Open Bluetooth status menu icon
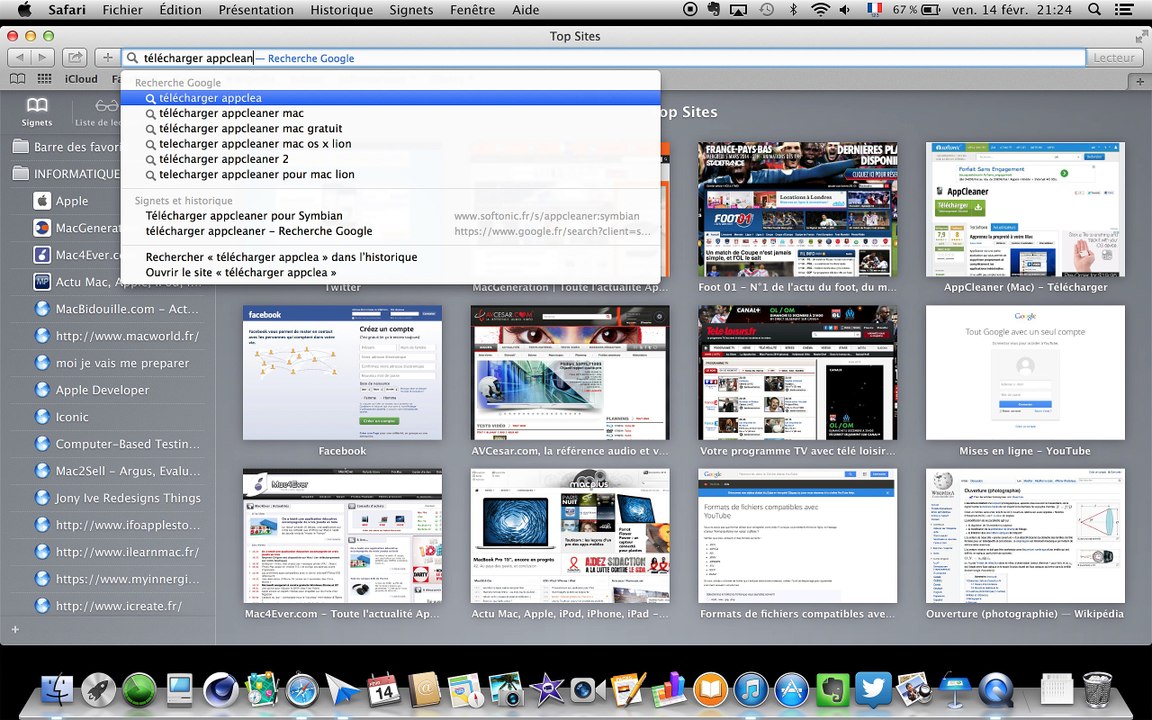Viewport: 1152px width, 720px height. point(793,10)
